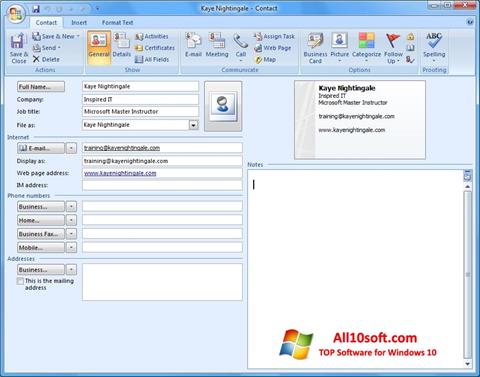The width and height of the screenshot is (480, 377).
Task: Check 'This is the mailing address' box
Action: tap(20, 281)
